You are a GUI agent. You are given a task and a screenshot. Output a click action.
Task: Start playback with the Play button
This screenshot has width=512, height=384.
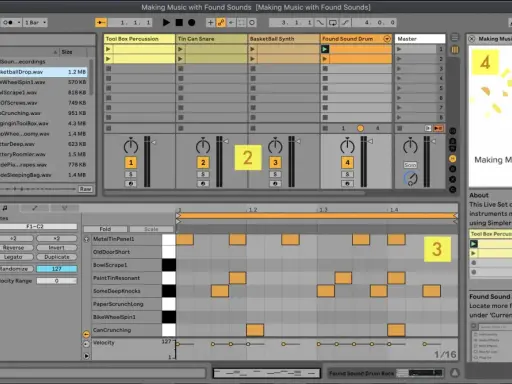pos(166,23)
